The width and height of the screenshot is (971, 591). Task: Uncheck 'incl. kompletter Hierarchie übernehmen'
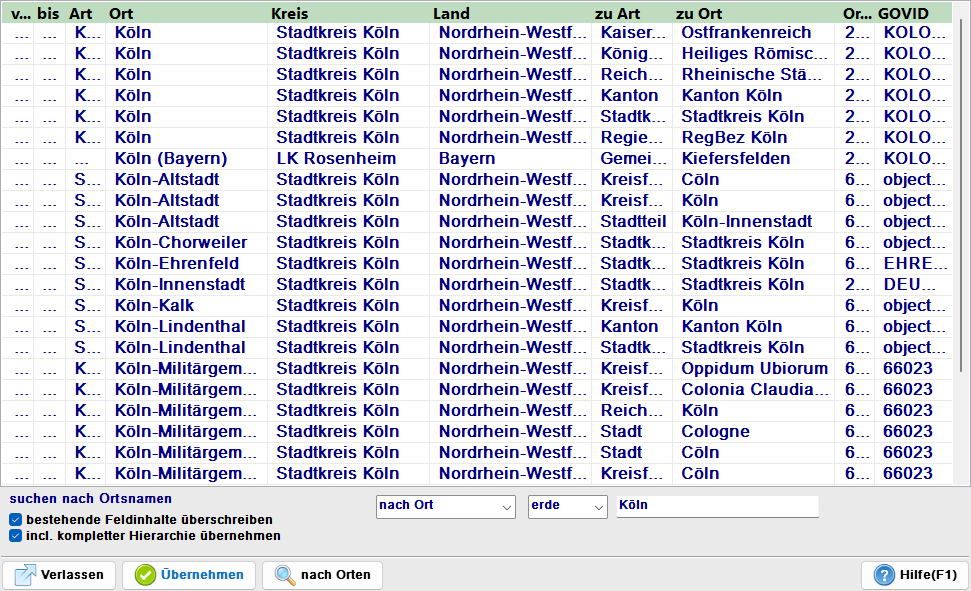coord(16,536)
